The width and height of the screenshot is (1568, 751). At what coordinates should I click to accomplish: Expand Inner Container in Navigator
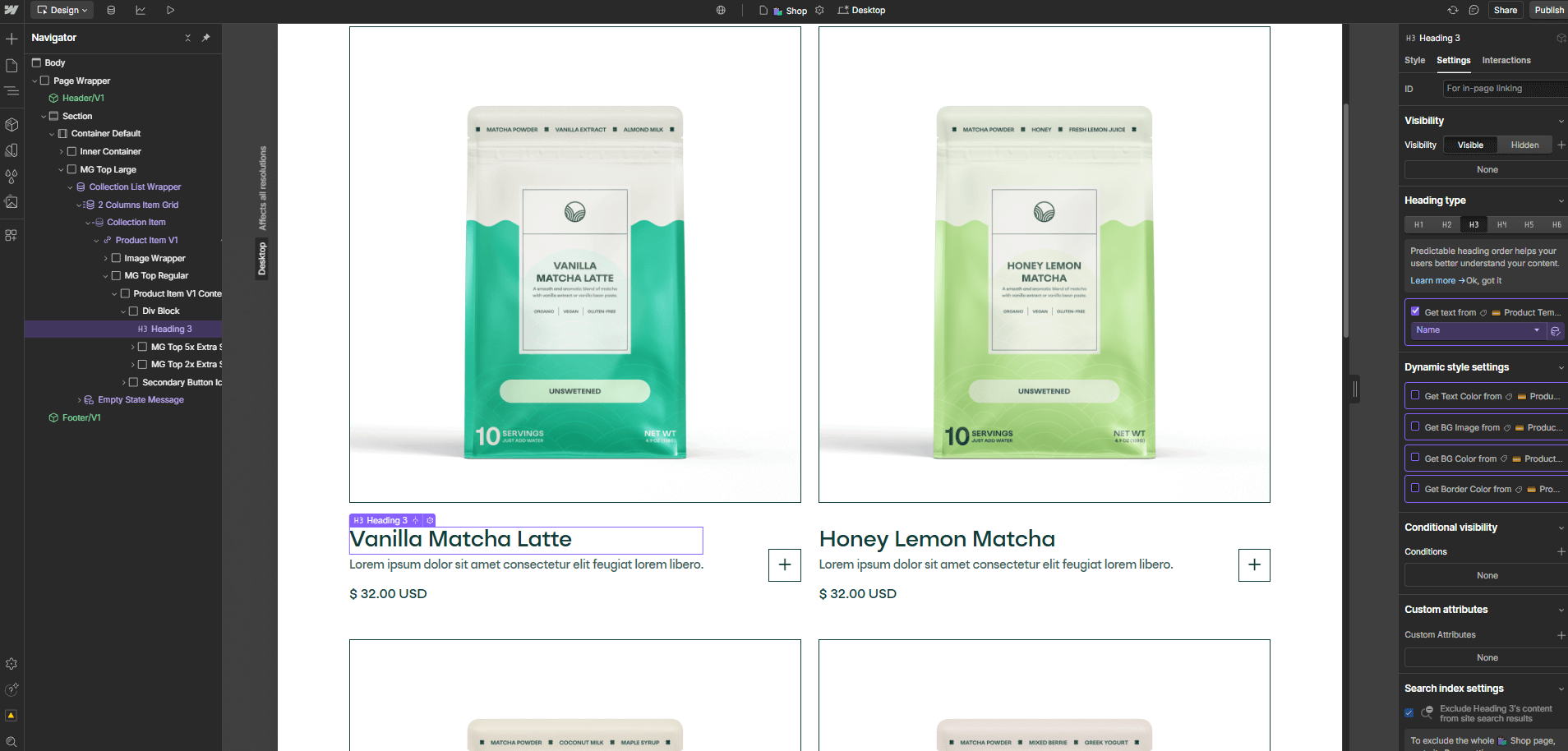62,152
